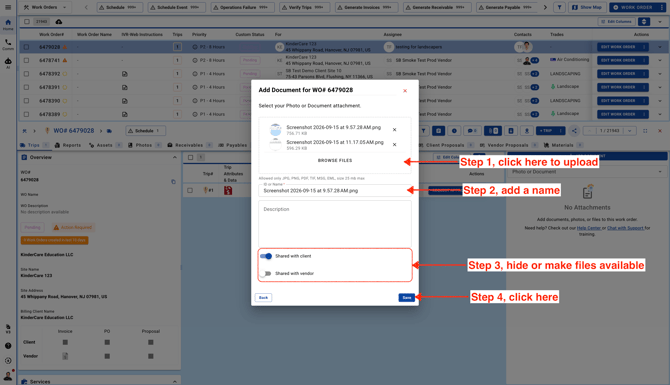Click BROWSE FILES in the dialog
Screen dimensions: 670x385
click(335, 161)
